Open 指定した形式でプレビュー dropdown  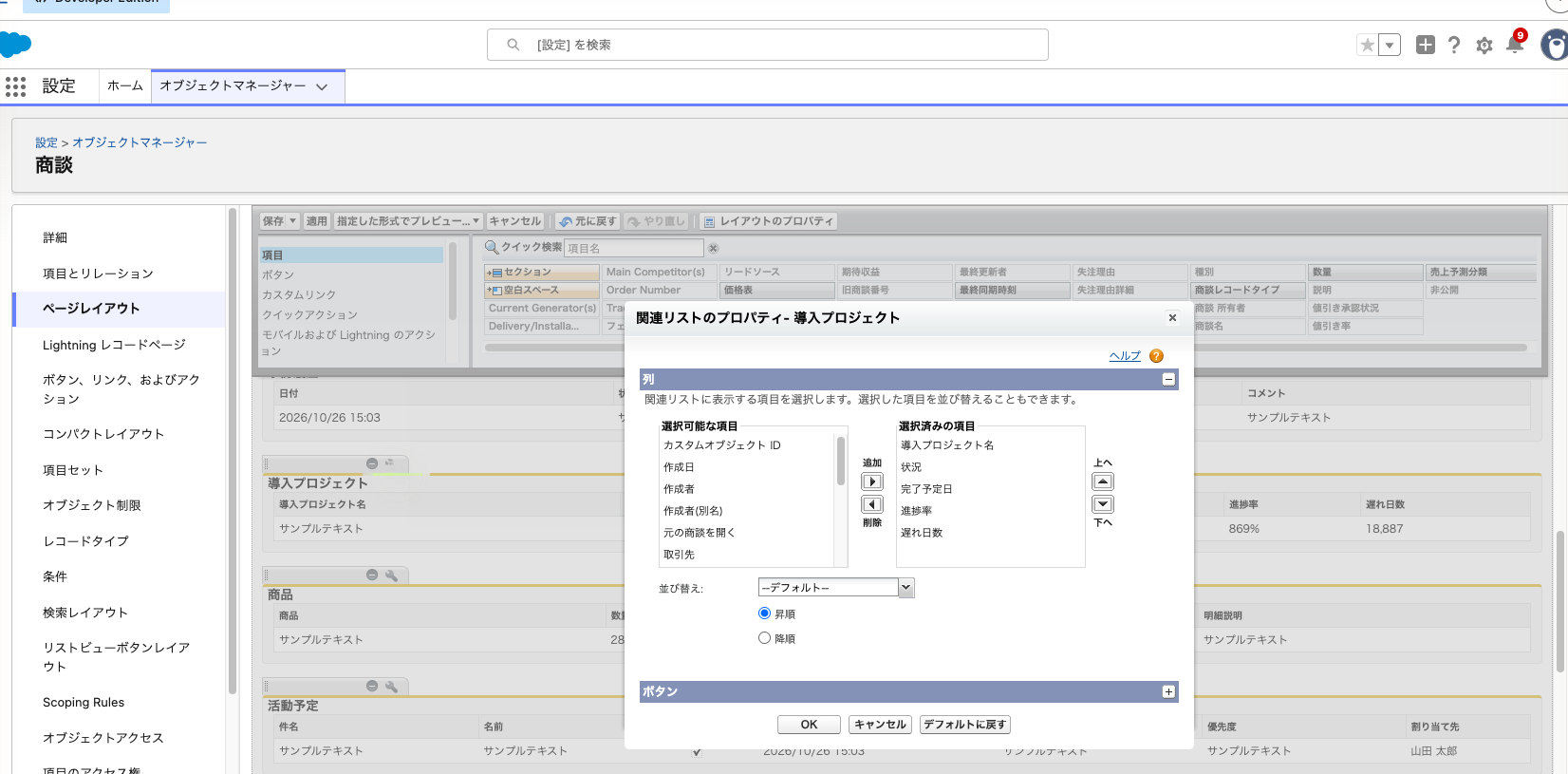[x=408, y=221]
